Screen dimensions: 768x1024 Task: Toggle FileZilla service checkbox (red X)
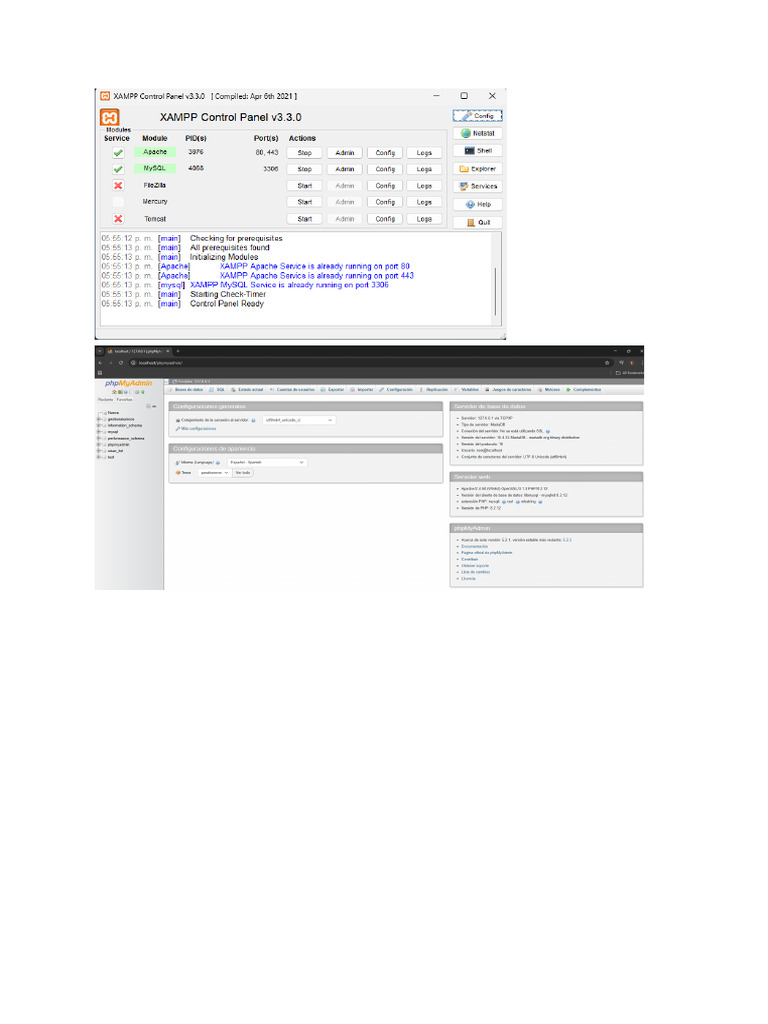tap(118, 185)
